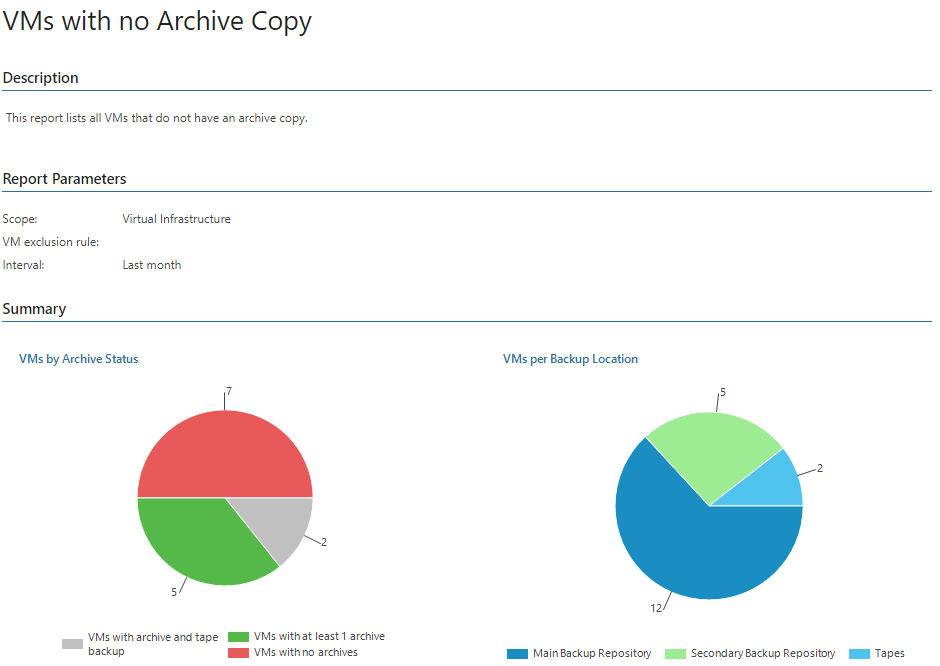Click the data label '5' below the green archive slice

[x=174, y=592]
